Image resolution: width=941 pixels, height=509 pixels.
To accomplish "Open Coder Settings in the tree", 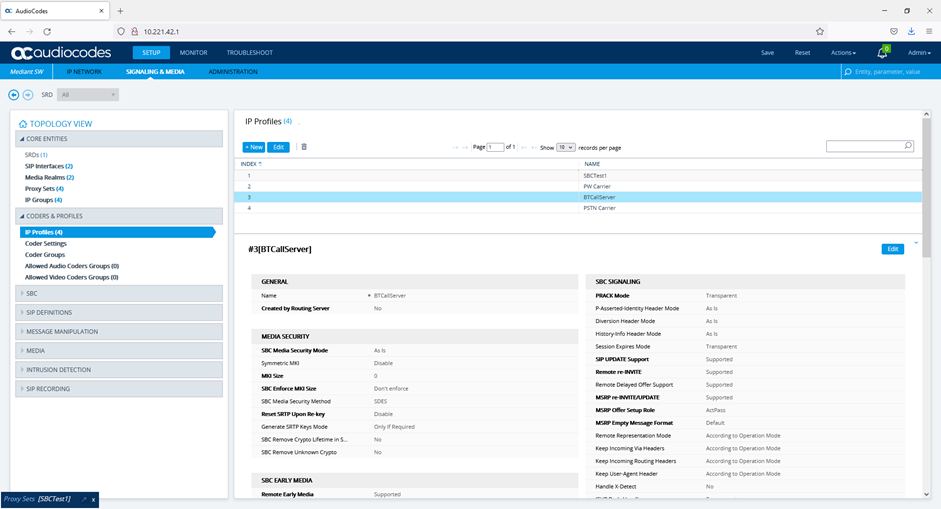I will point(46,244).
